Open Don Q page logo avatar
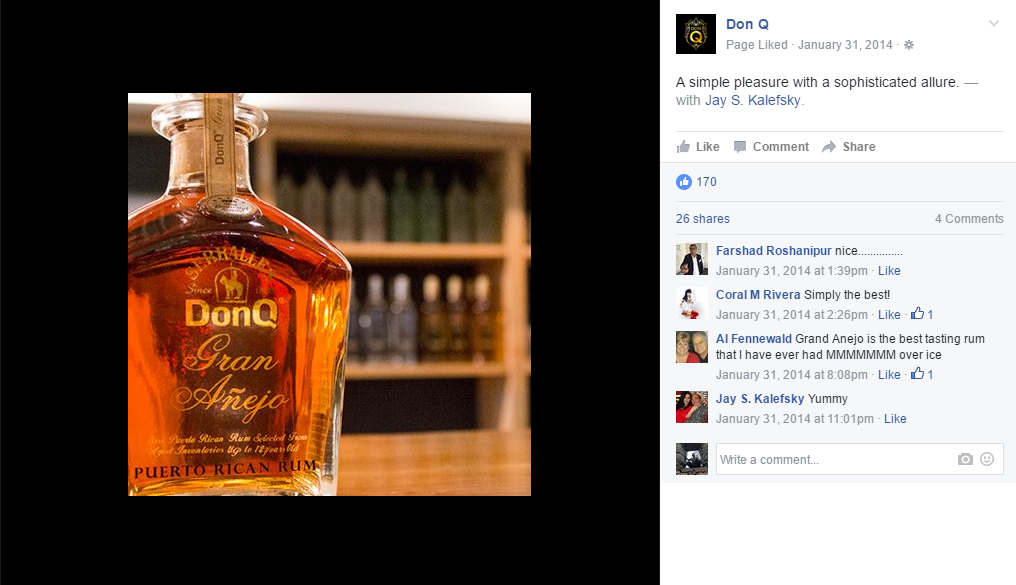The height and width of the screenshot is (585, 1016). [695, 34]
